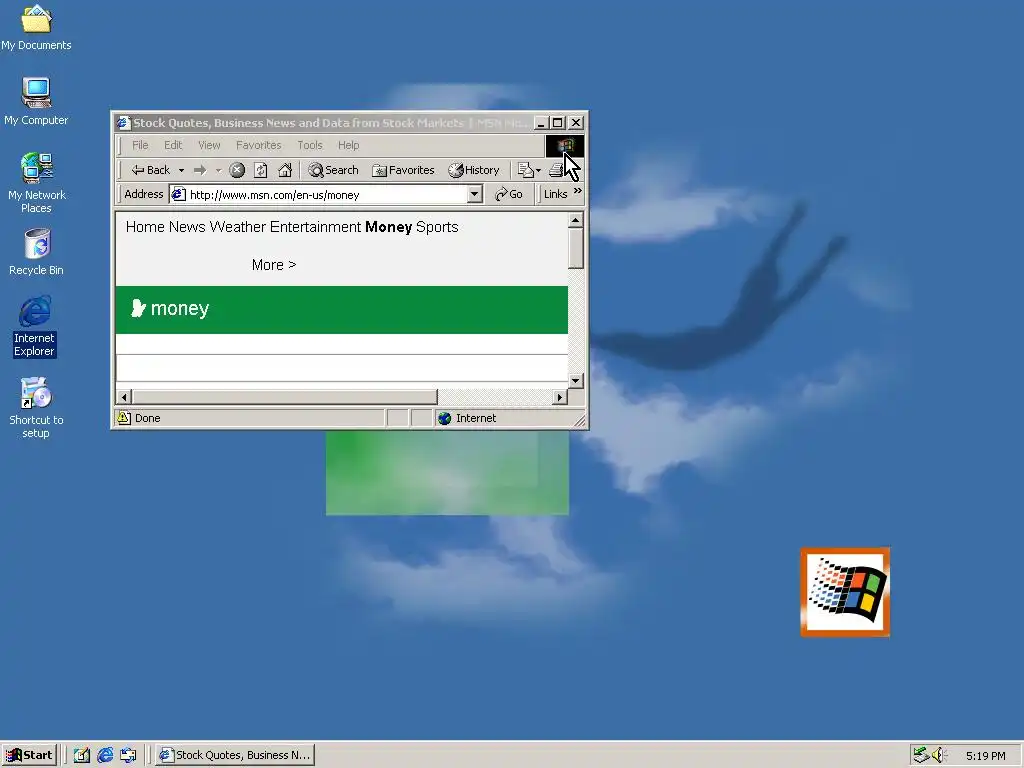Select the Internet Explorer desktop icon
The image size is (1024, 768).
tap(35, 327)
